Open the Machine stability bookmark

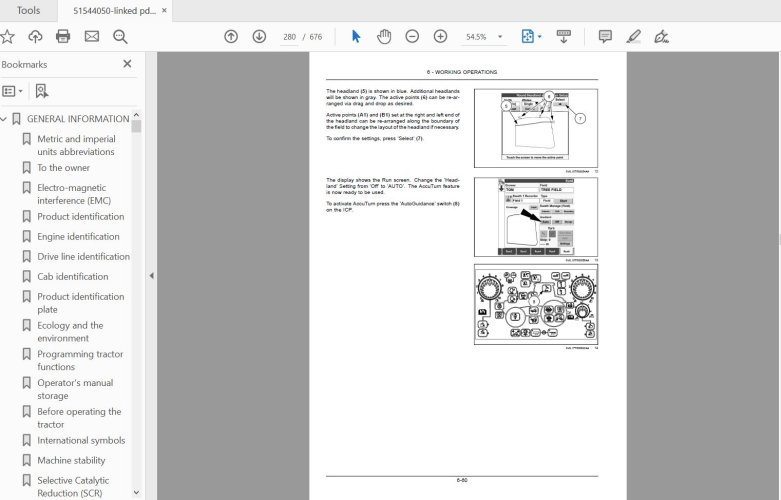point(71,461)
